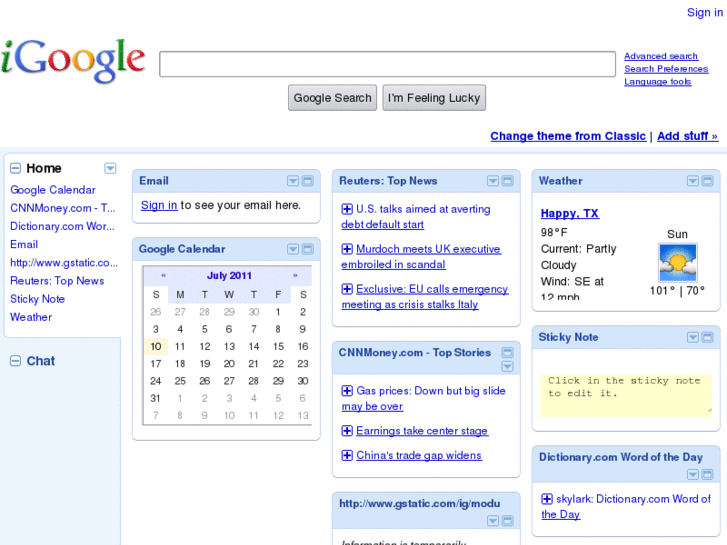Image resolution: width=727 pixels, height=545 pixels.
Task: Open Google Calendar gadget menu arrow
Action: [x=293, y=249]
